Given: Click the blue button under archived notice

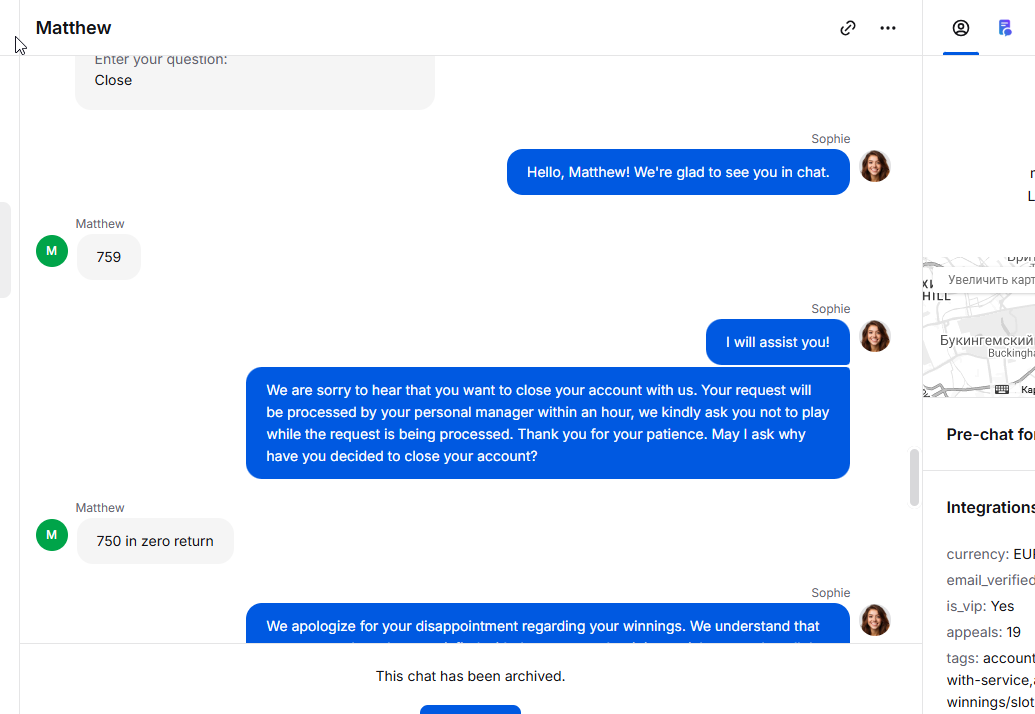Looking at the screenshot, I should 470,708.
